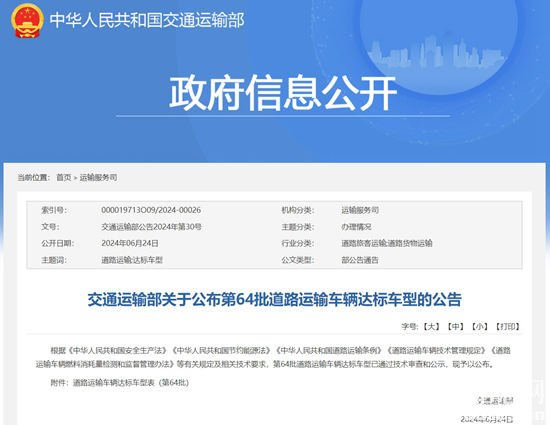This screenshot has width=550, height=425.
Task: Click the national emblem logo
Action: click(27, 20)
